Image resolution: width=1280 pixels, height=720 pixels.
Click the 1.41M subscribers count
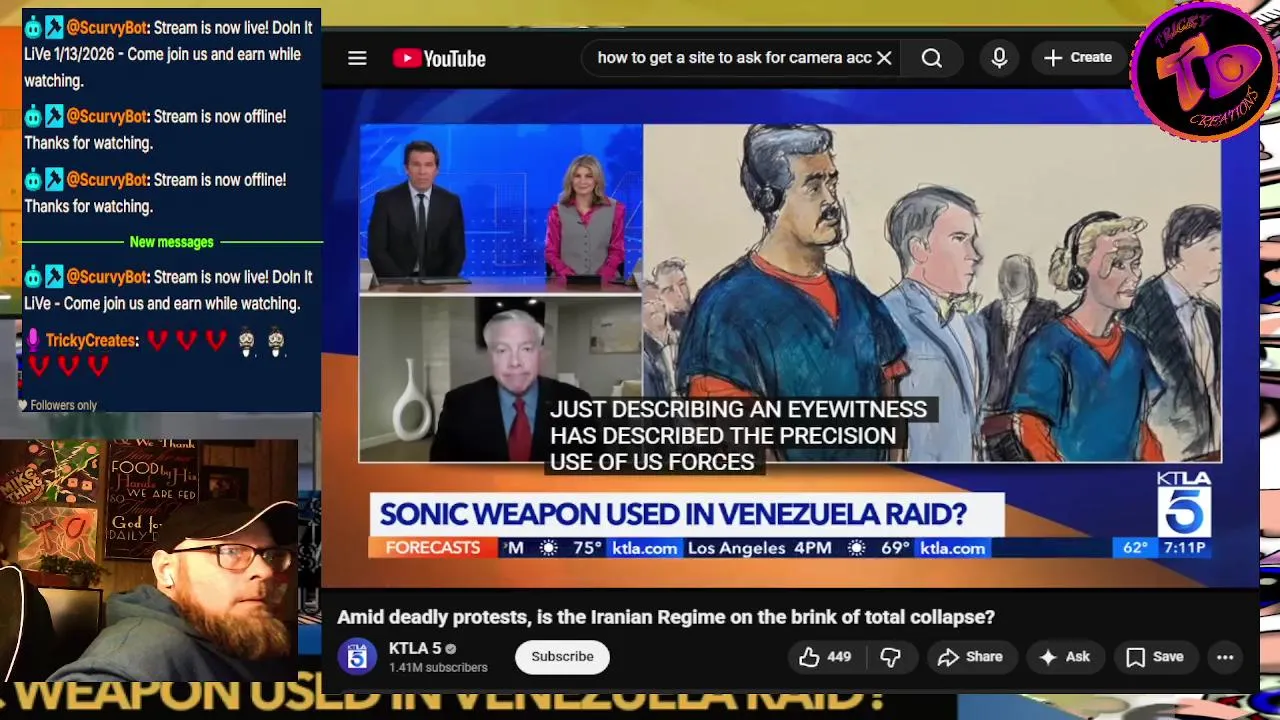pyautogui.click(x=438, y=668)
